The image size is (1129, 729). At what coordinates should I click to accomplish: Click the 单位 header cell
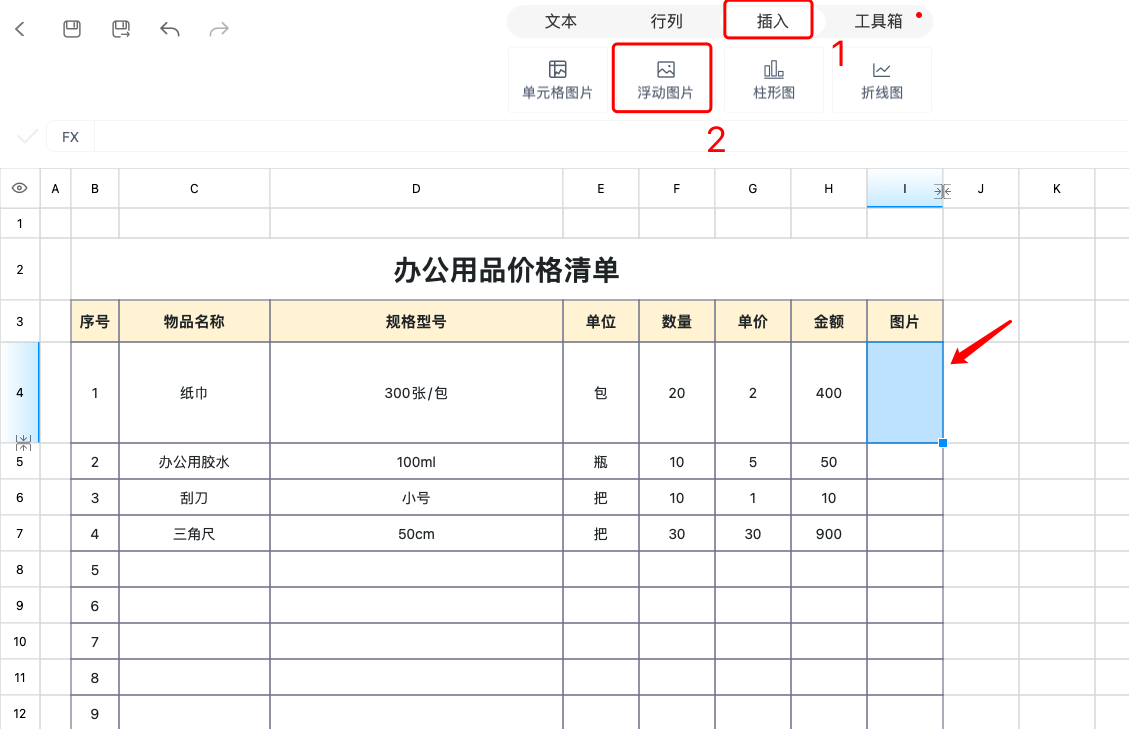pos(601,321)
